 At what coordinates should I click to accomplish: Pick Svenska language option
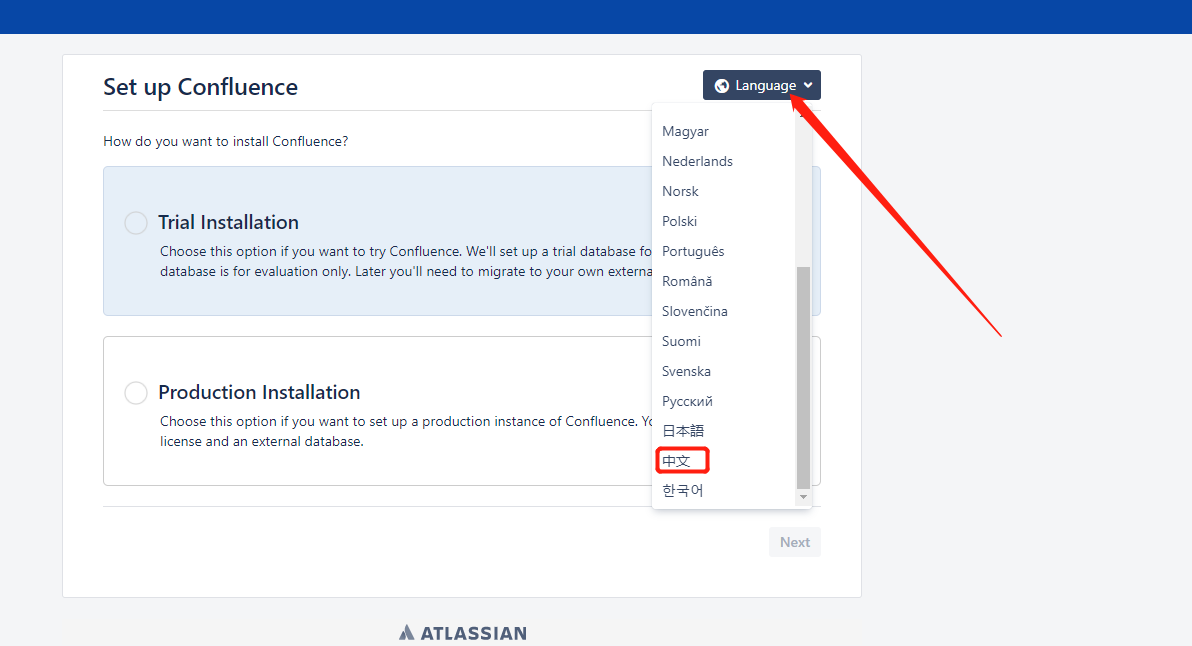tap(686, 372)
